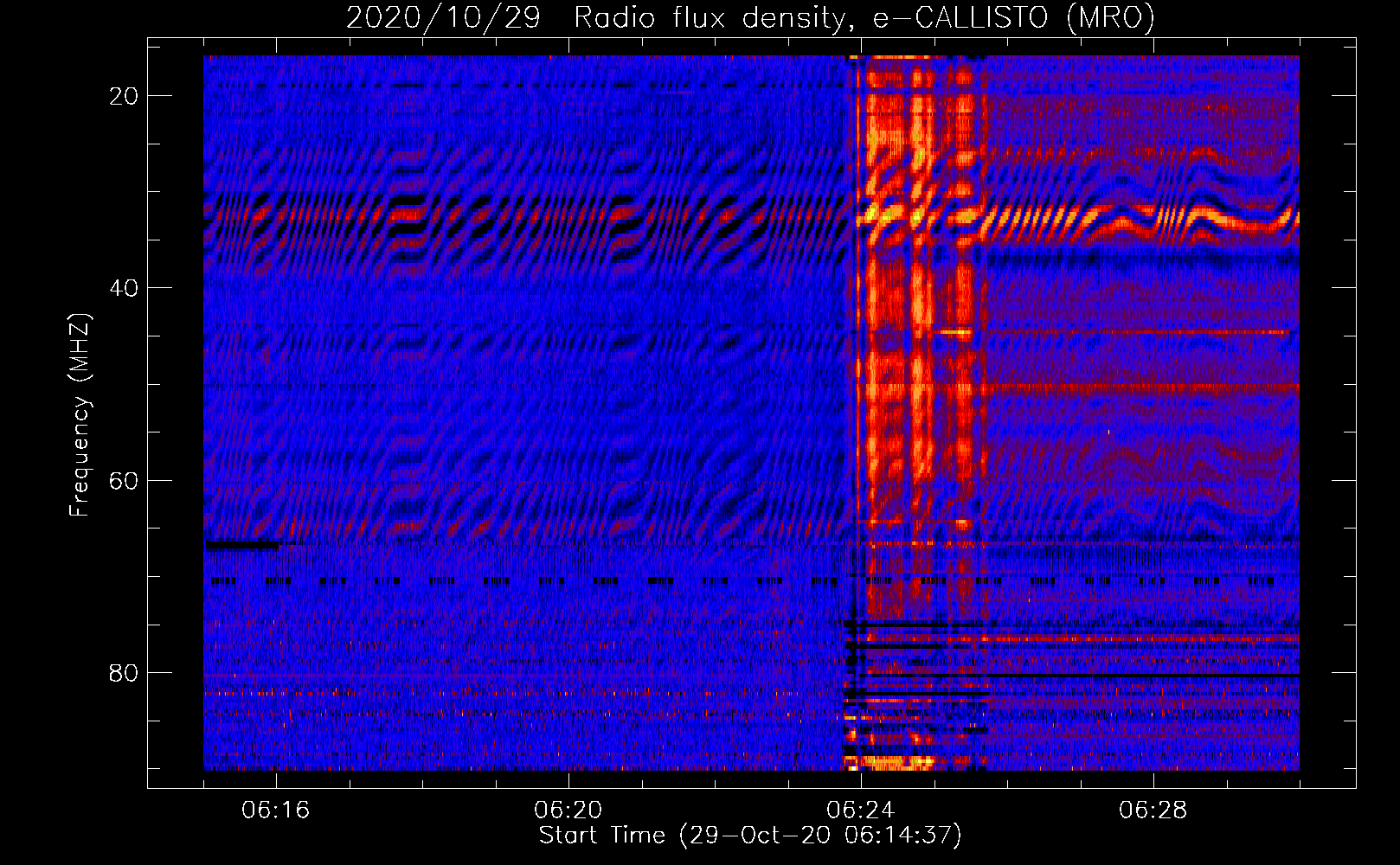Click the 80 MHz tick label on the frequency axis
1400x865 pixels.
tap(124, 672)
